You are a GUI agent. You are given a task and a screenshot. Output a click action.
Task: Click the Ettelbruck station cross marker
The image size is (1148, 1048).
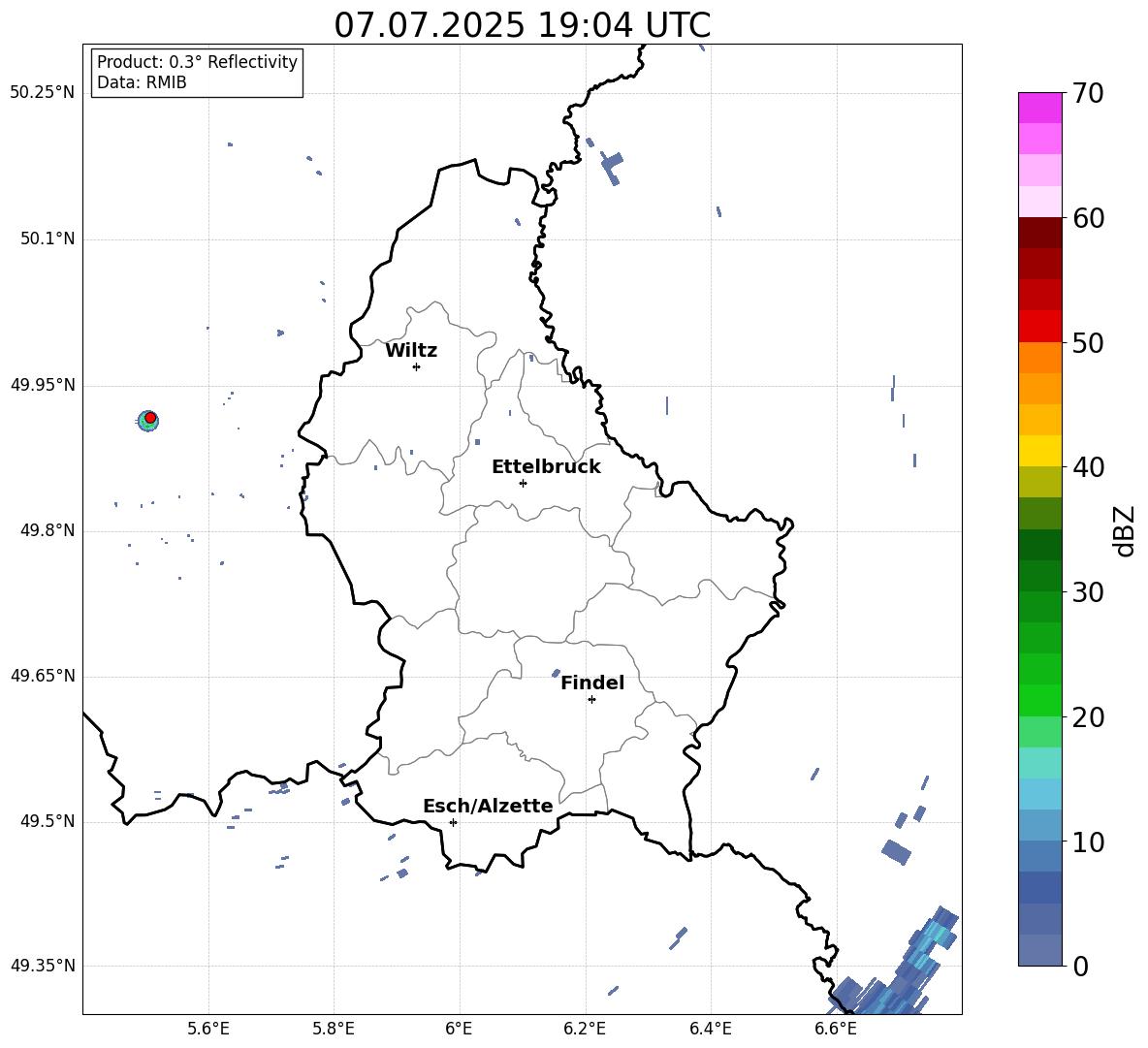click(x=523, y=483)
